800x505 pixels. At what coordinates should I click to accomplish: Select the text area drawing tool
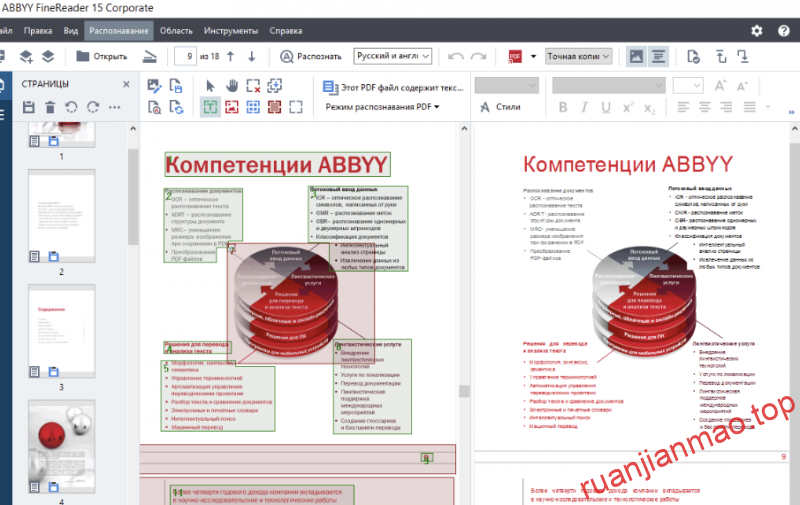[x=210, y=106]
